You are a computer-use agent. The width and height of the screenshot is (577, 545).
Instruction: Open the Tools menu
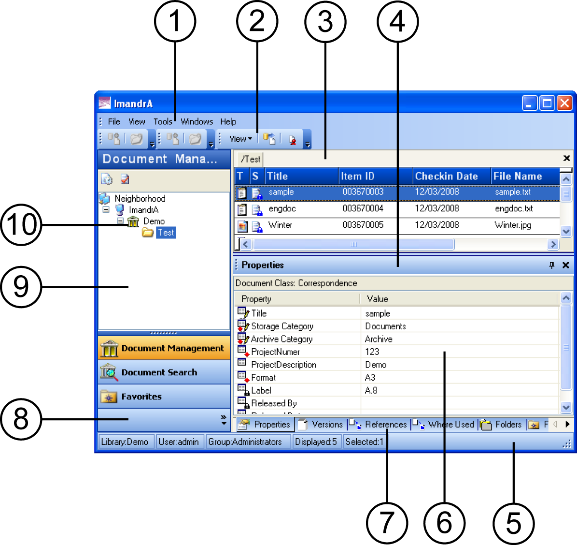[163, 121]
